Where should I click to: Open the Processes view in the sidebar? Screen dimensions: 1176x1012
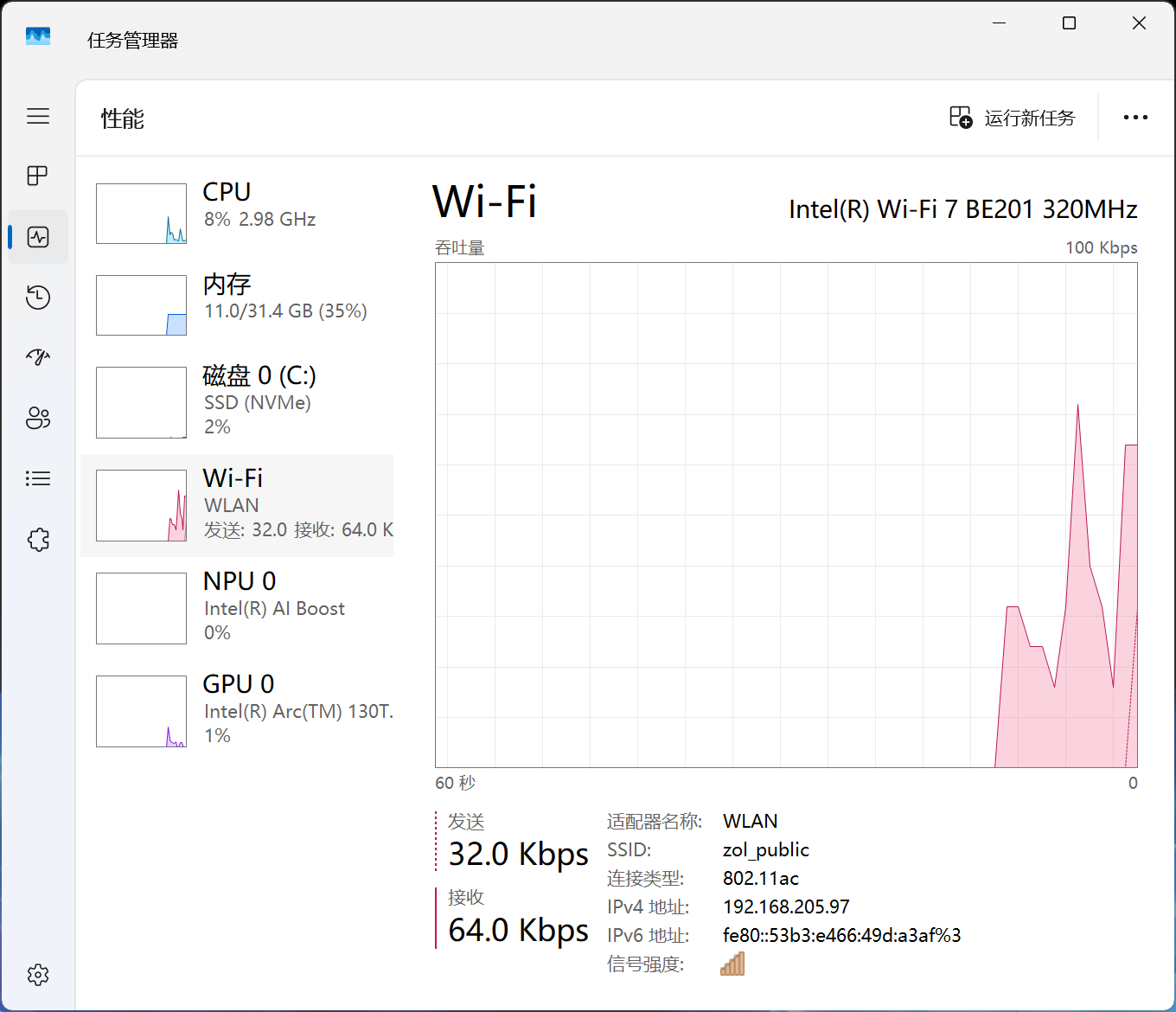click(x=38, y=176)
